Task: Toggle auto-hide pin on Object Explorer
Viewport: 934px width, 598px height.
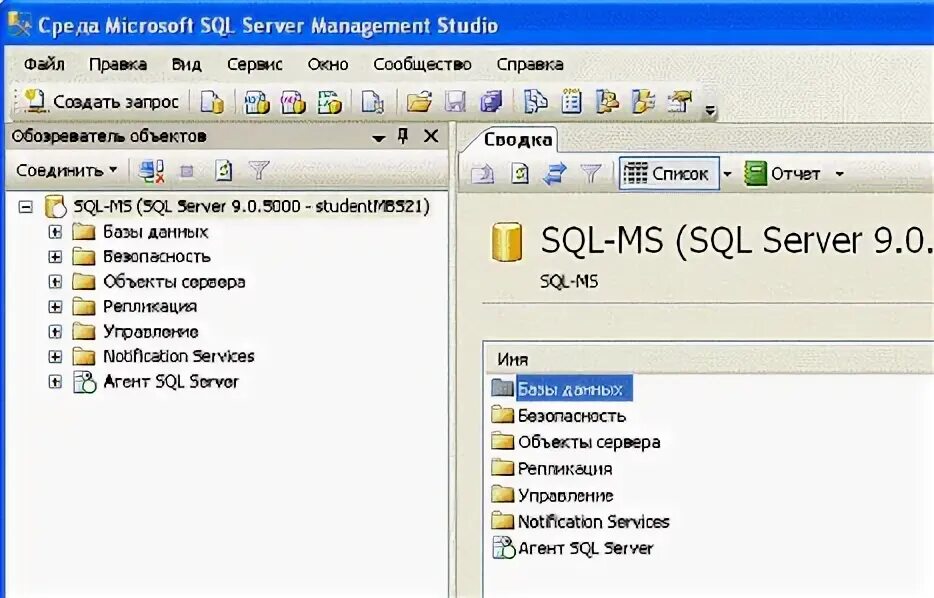Action: coord(403,136)
